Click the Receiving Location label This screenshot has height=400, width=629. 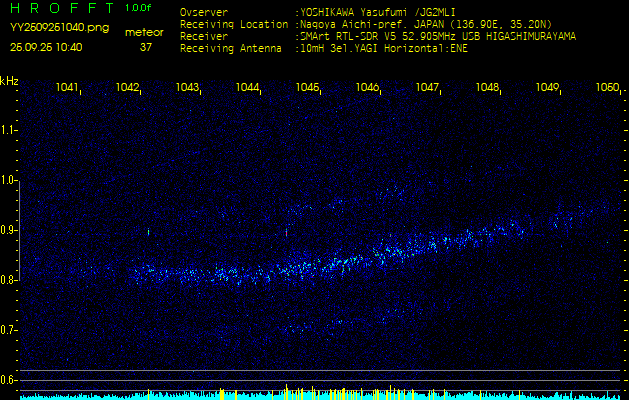pyautogui.click(x=234, y=24)
